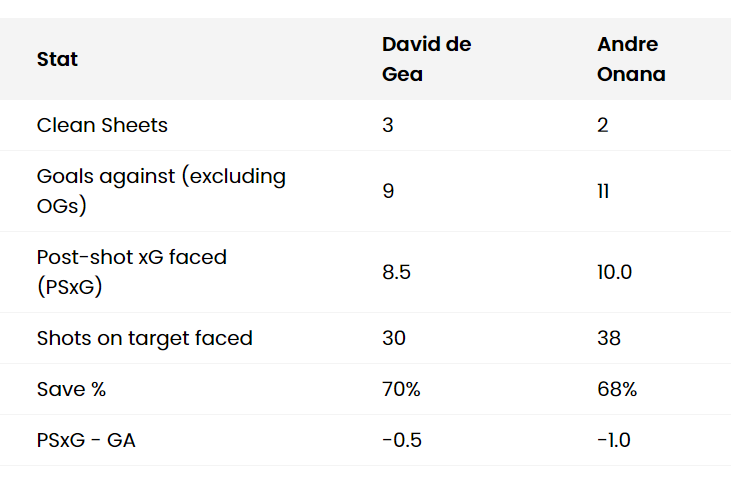Click the 68% save percentage
This screenshot has height=485, width=731.
click(617, 389)
